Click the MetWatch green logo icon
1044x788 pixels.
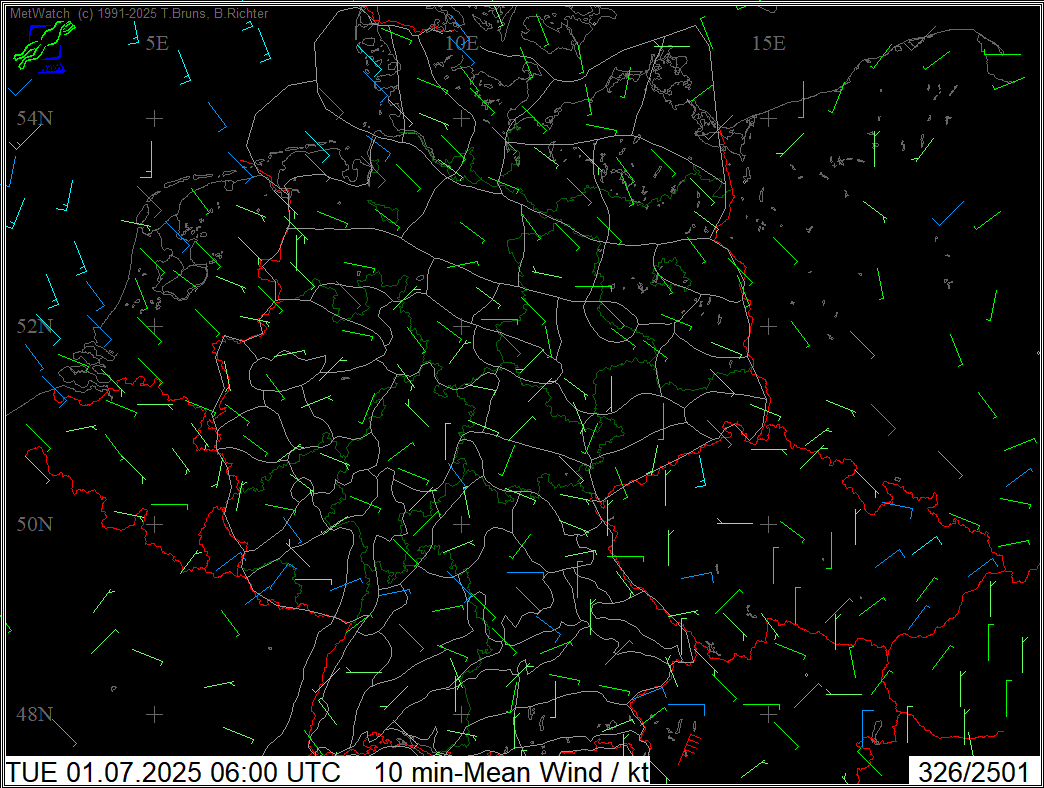coord(44,45)
